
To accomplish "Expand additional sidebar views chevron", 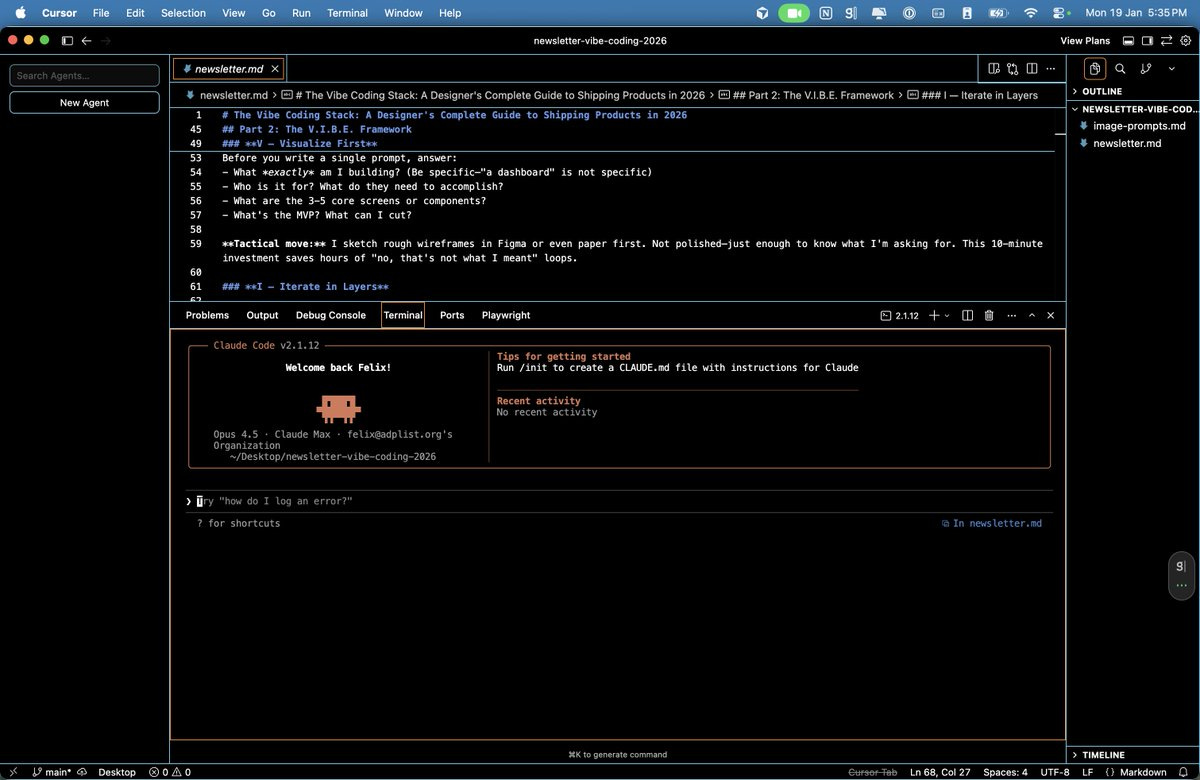I will 1172,69.
